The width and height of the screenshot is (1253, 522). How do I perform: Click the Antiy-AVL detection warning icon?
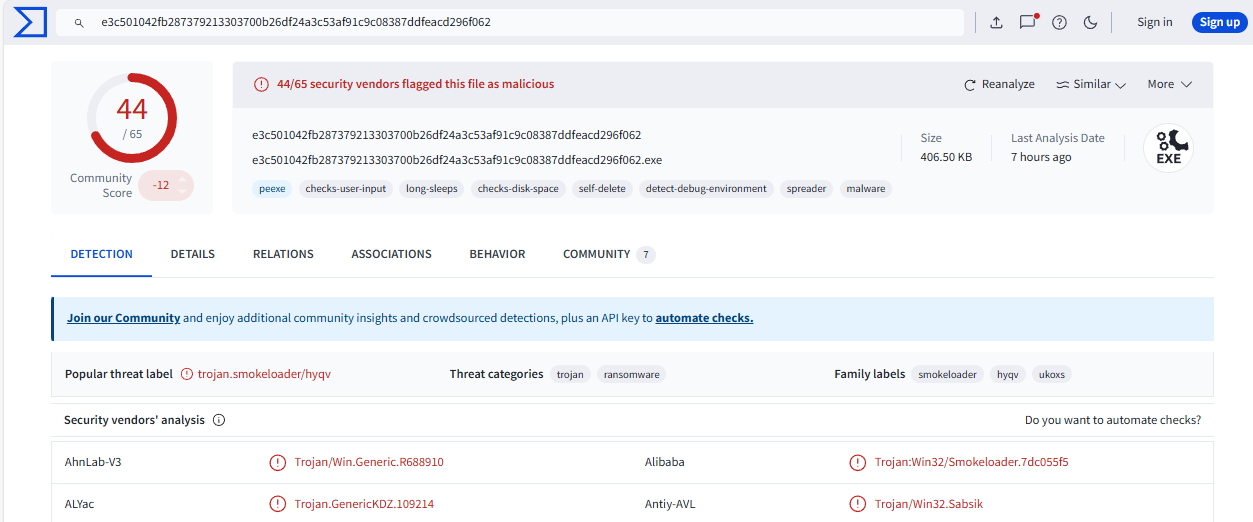click(857, 504)
